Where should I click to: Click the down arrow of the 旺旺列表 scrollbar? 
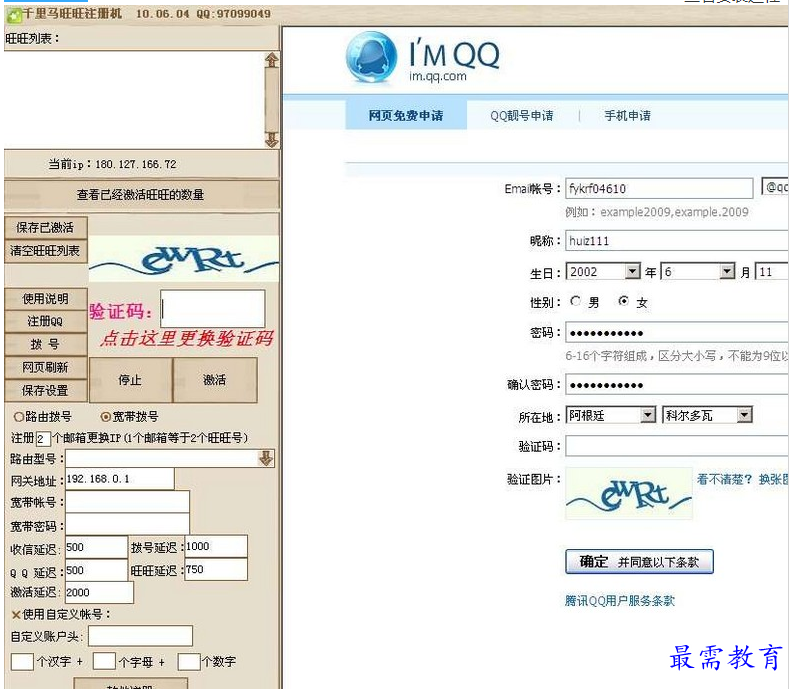click(272, 140)
